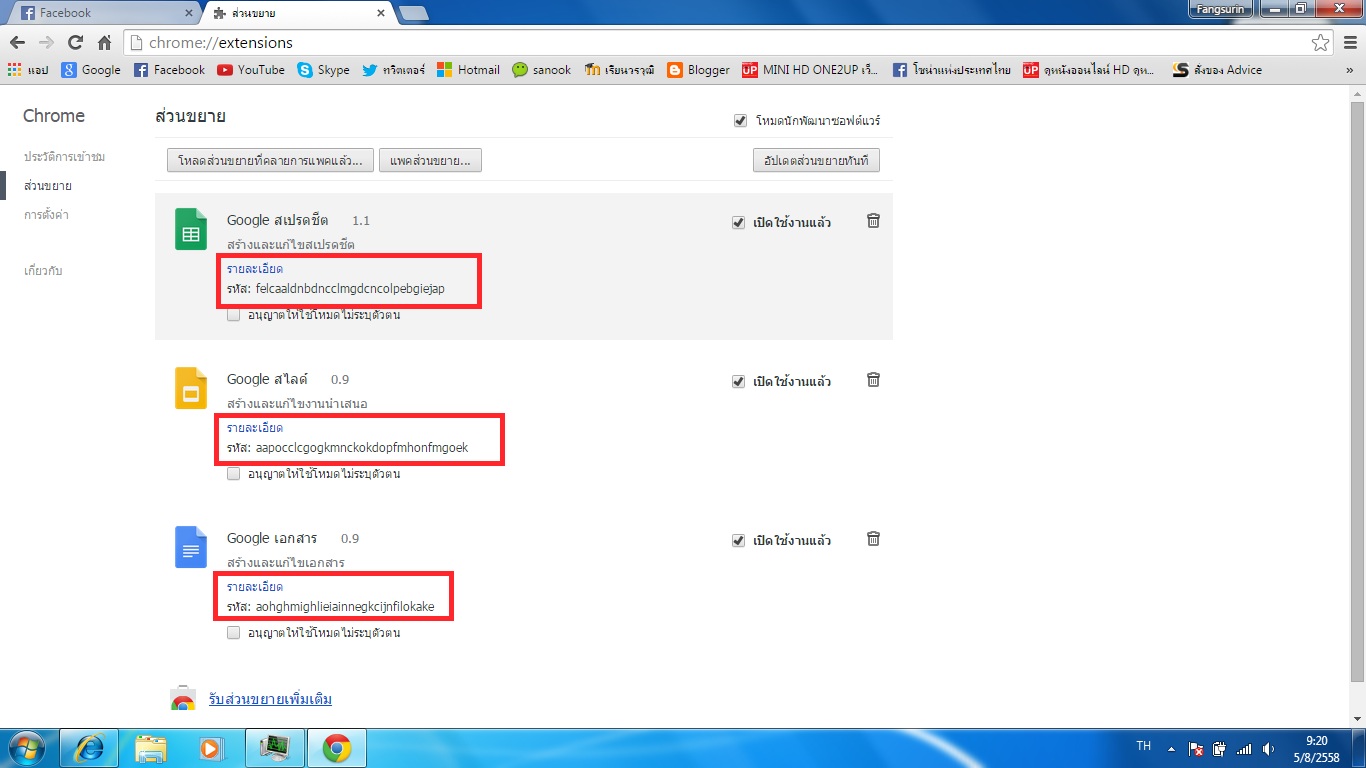Open เกี่ยวกับ about in sidebar
Viewport: 1366px width, 768px height.
click(43, 271)
